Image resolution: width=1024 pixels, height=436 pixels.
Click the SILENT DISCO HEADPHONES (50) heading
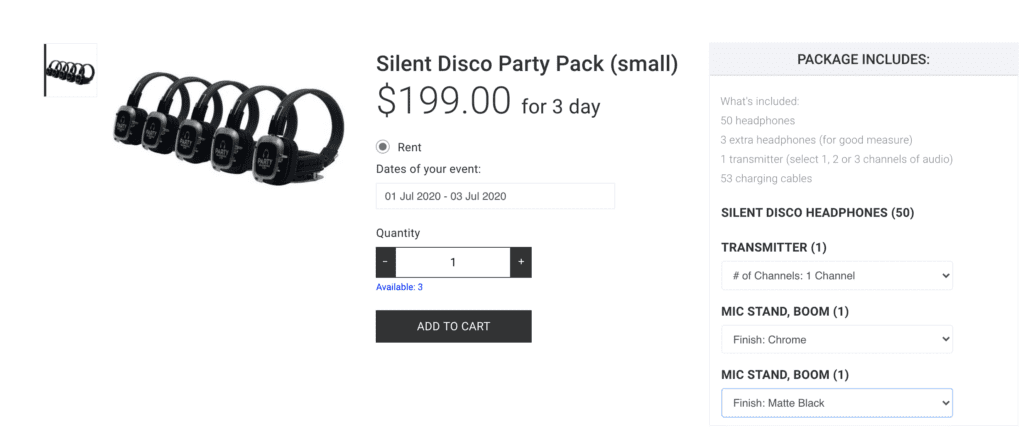tap(817, 213)
